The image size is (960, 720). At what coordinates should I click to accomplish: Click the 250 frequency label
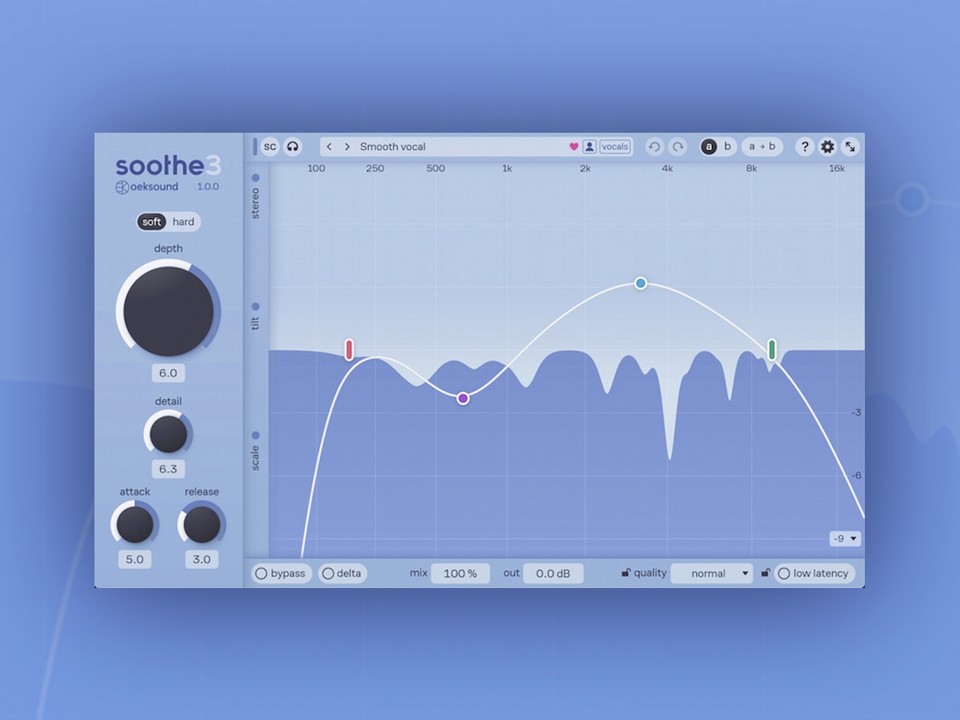(375, 168)
